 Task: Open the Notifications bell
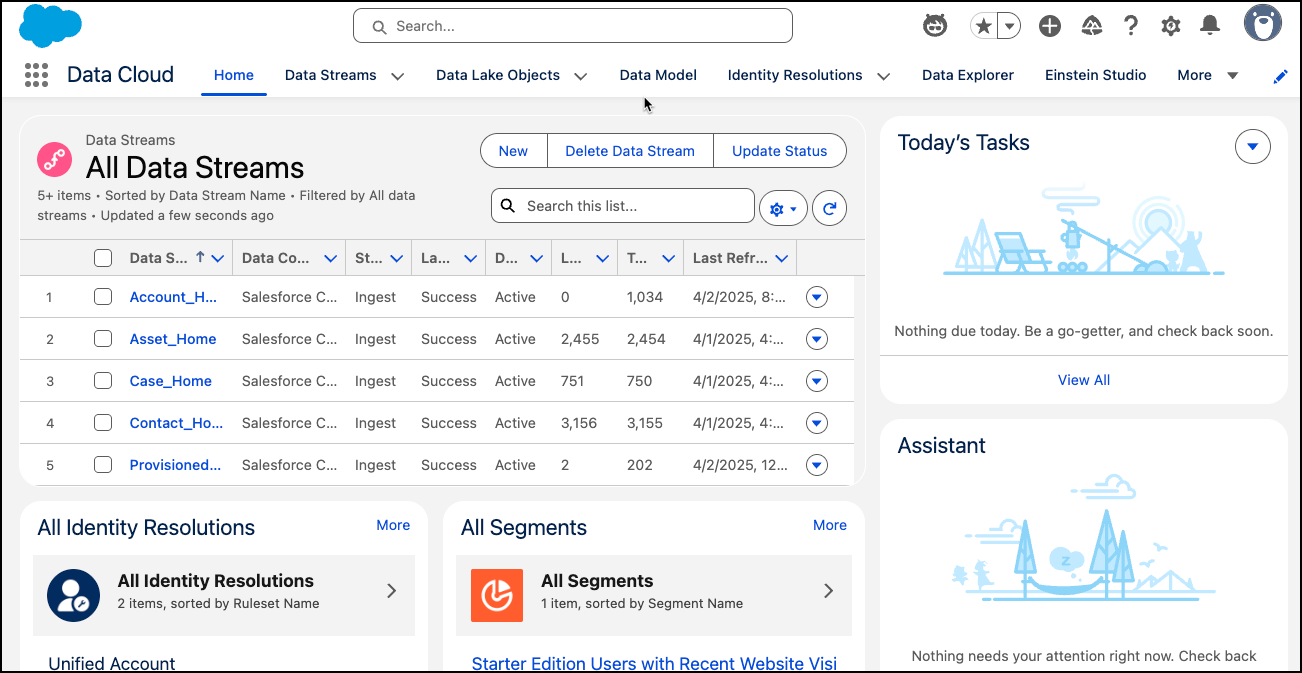[1210, 26]
